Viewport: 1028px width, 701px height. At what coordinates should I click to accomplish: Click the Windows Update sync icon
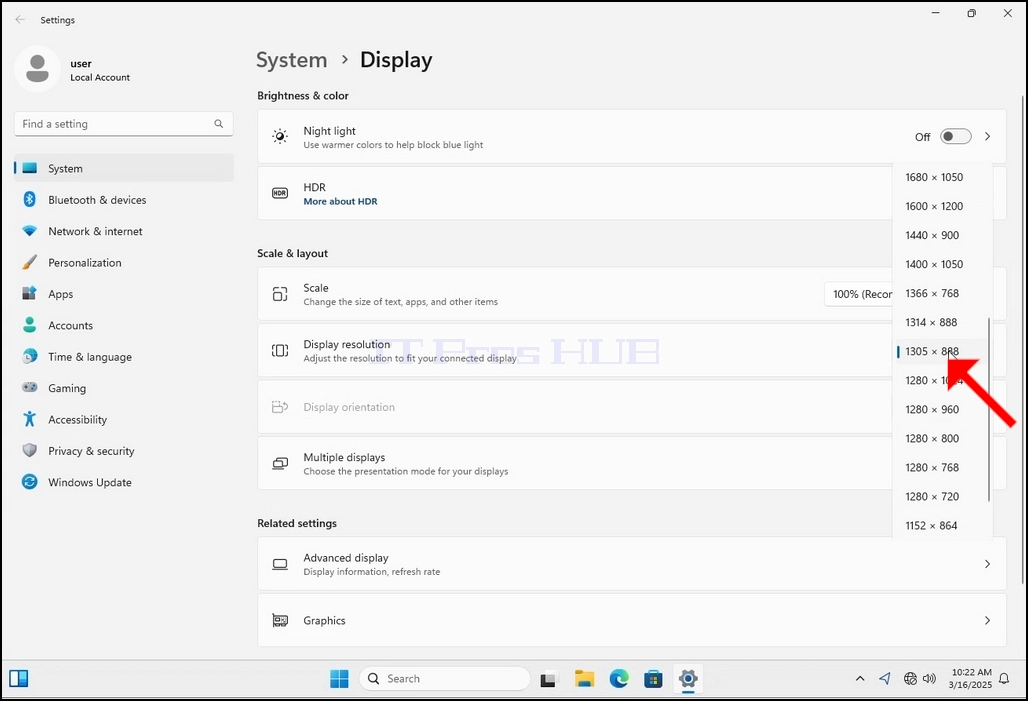click(x=30, y=482)
